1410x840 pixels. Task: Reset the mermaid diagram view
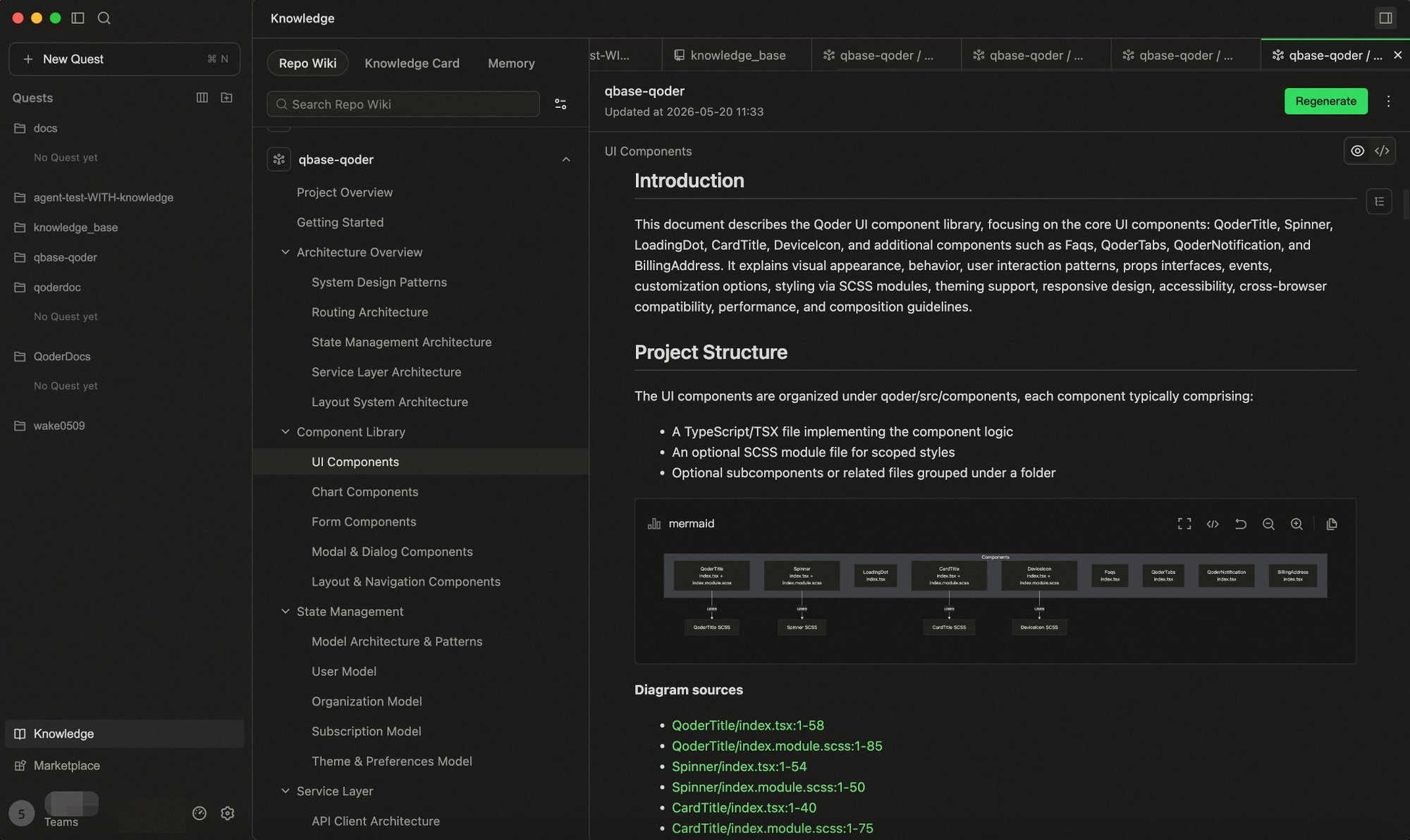click(x=1241, y=524)
